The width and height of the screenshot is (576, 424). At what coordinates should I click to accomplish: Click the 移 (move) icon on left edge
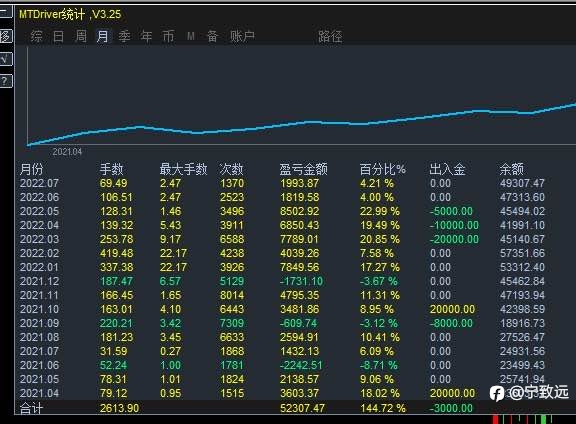pos(6,36)
